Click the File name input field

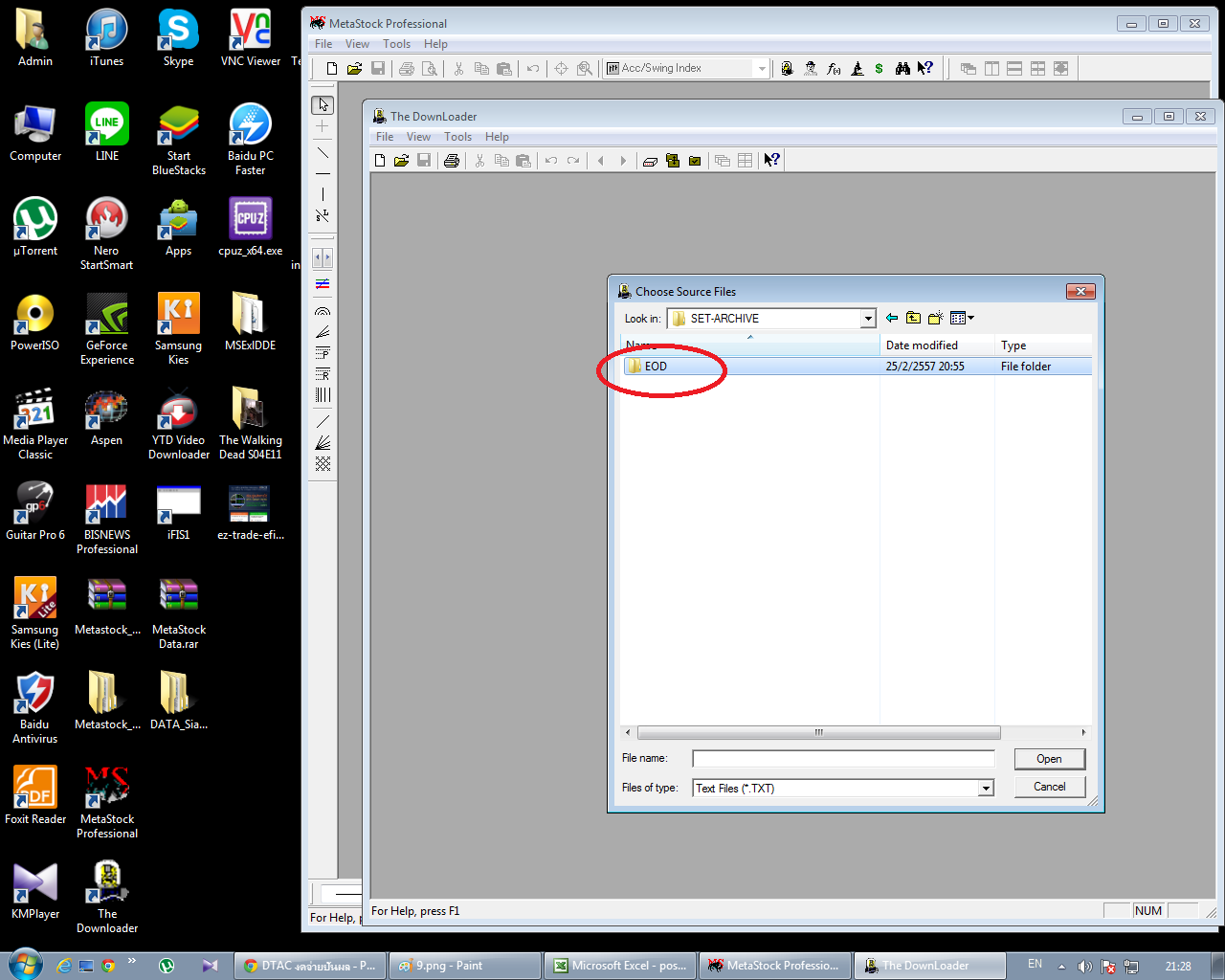pyautogui.click(x=843, y=759)
